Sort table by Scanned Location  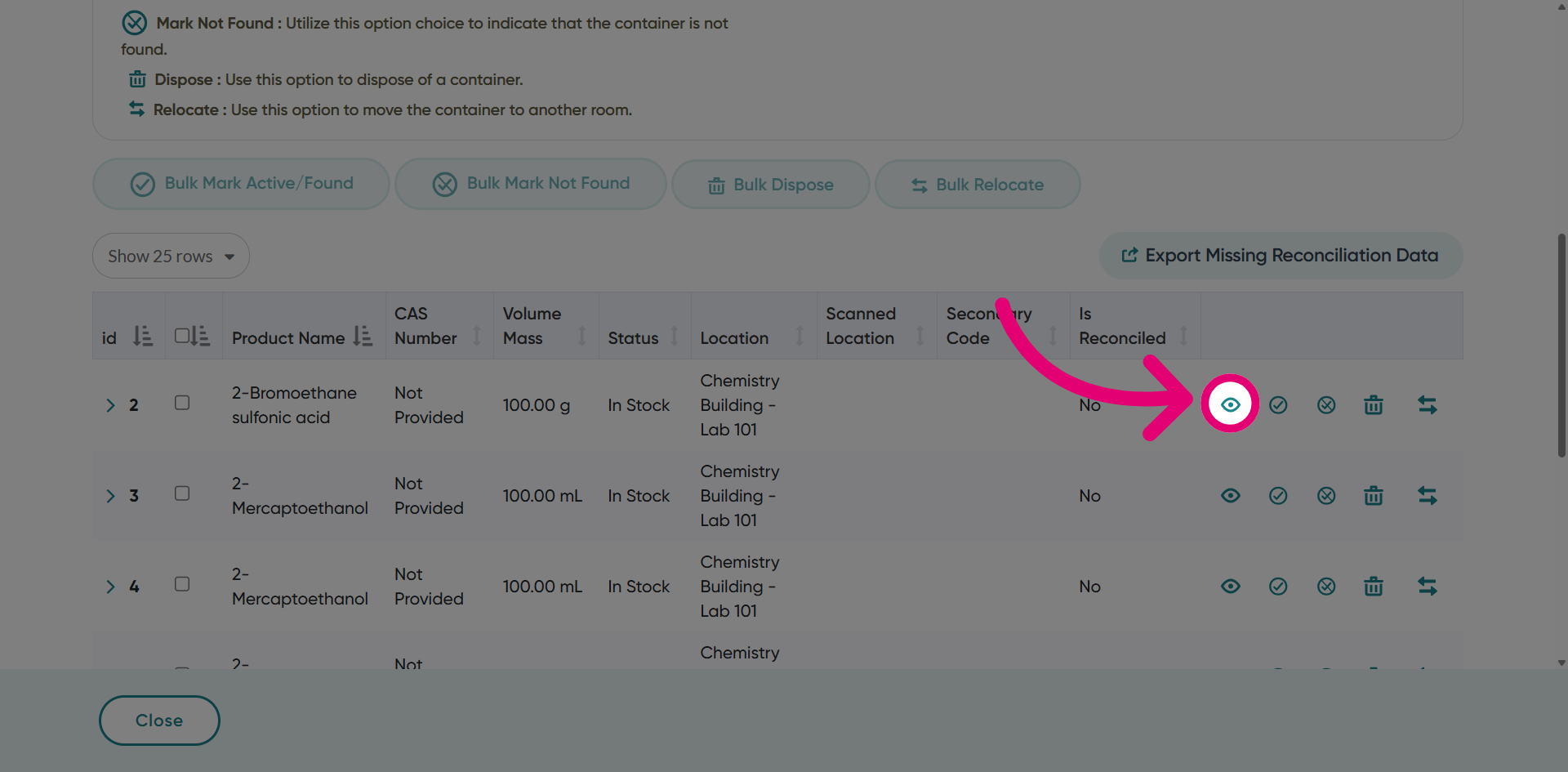(x=920, y=336)
